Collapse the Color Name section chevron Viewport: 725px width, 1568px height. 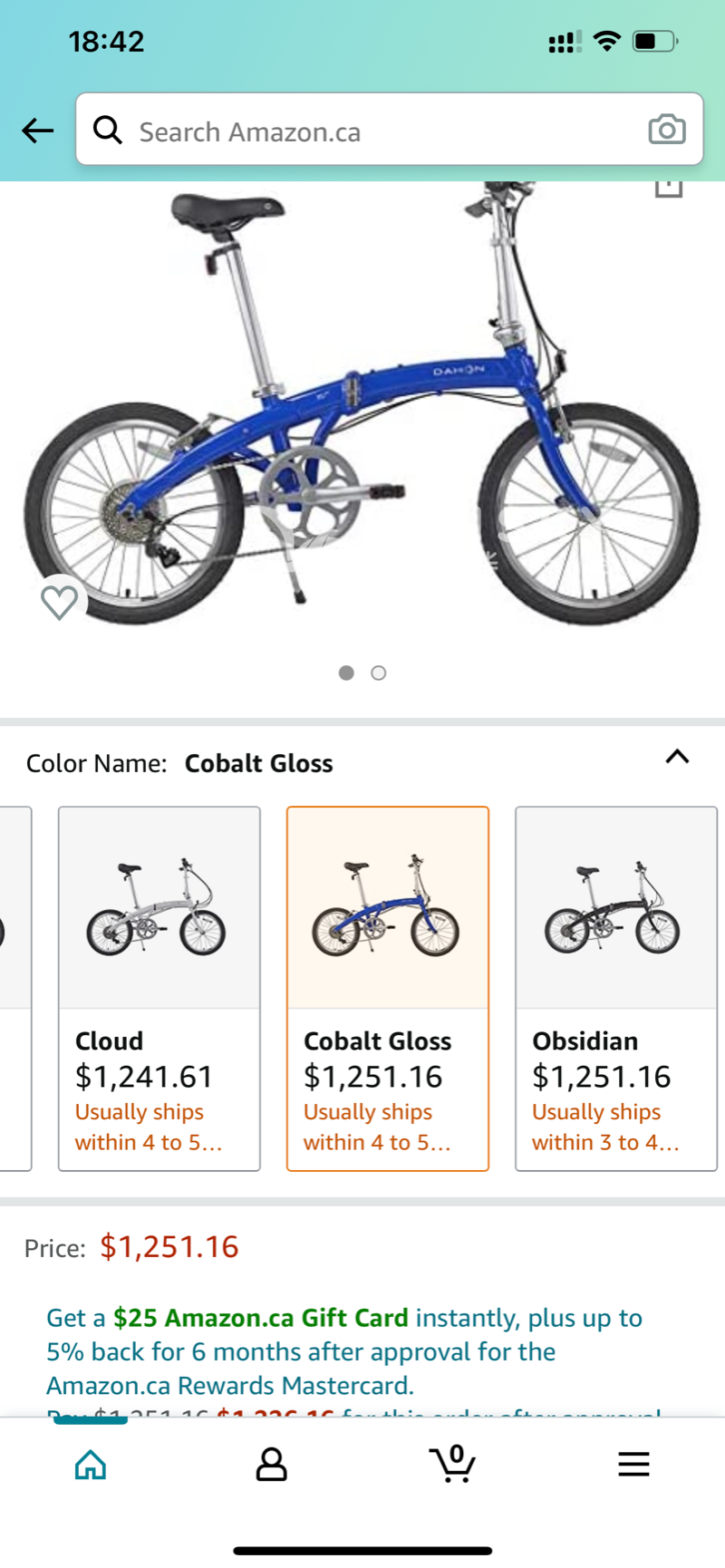point(677,757)
